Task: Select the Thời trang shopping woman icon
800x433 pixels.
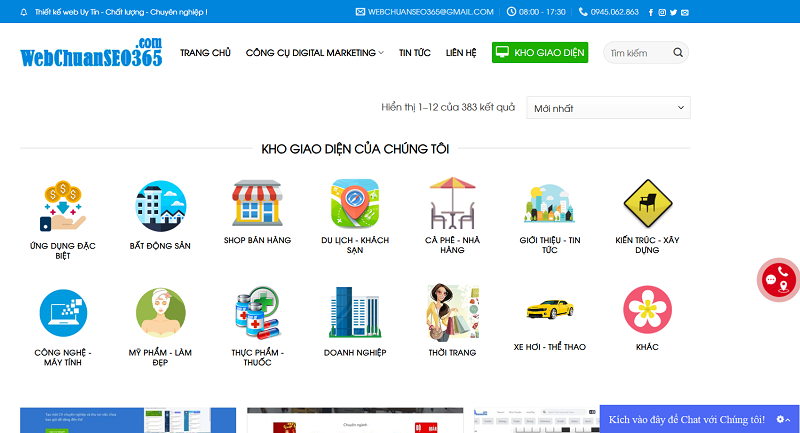Action: point(452,312)
